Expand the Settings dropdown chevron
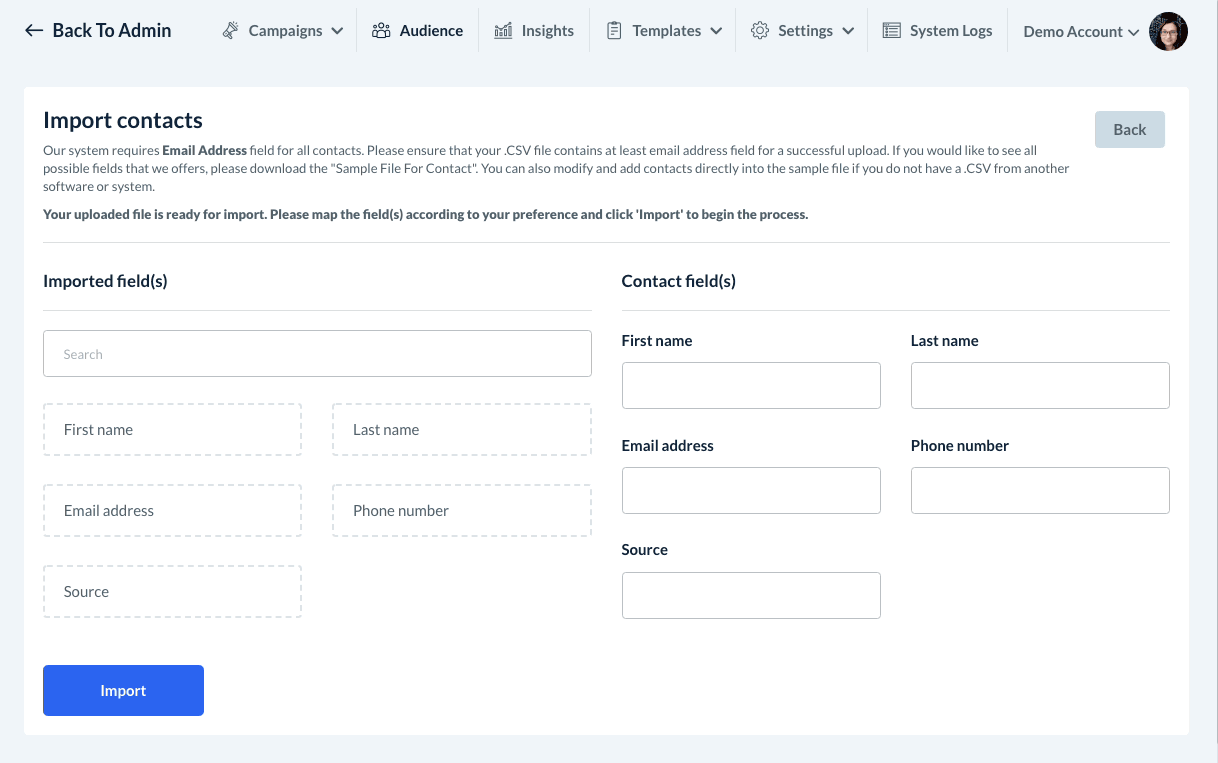1218x763 pixels. [848, 31]
